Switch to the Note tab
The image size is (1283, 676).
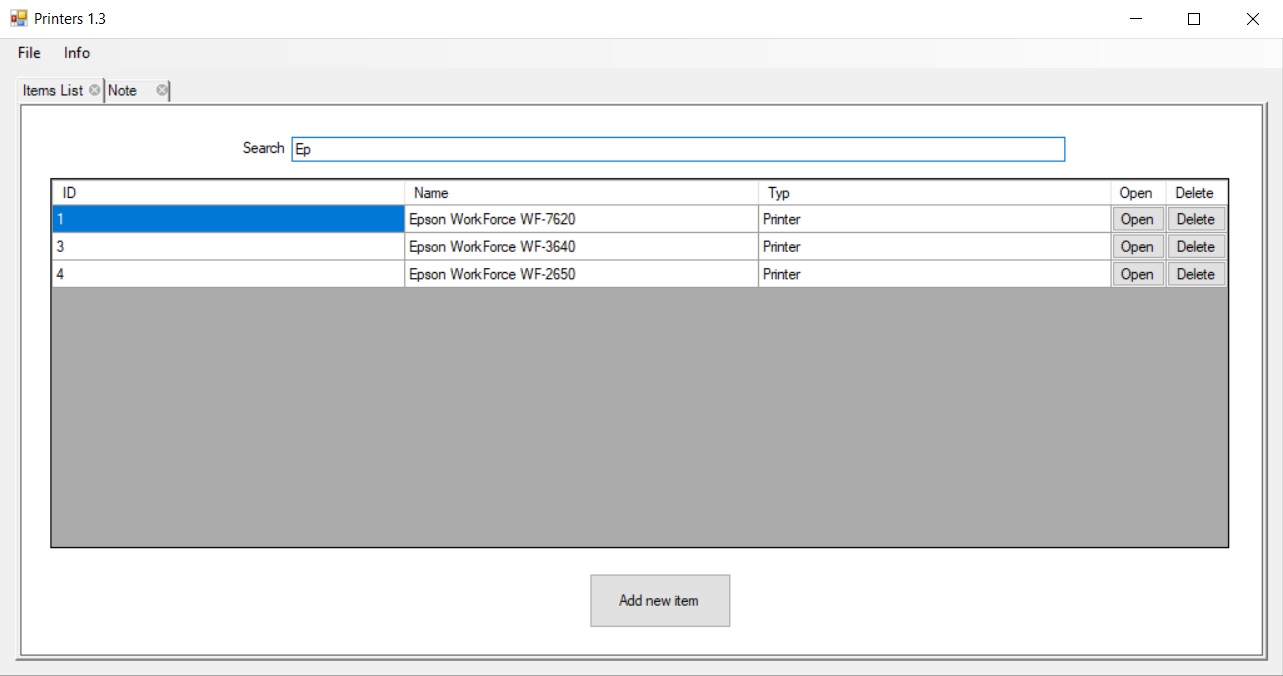tap(123, 90)
